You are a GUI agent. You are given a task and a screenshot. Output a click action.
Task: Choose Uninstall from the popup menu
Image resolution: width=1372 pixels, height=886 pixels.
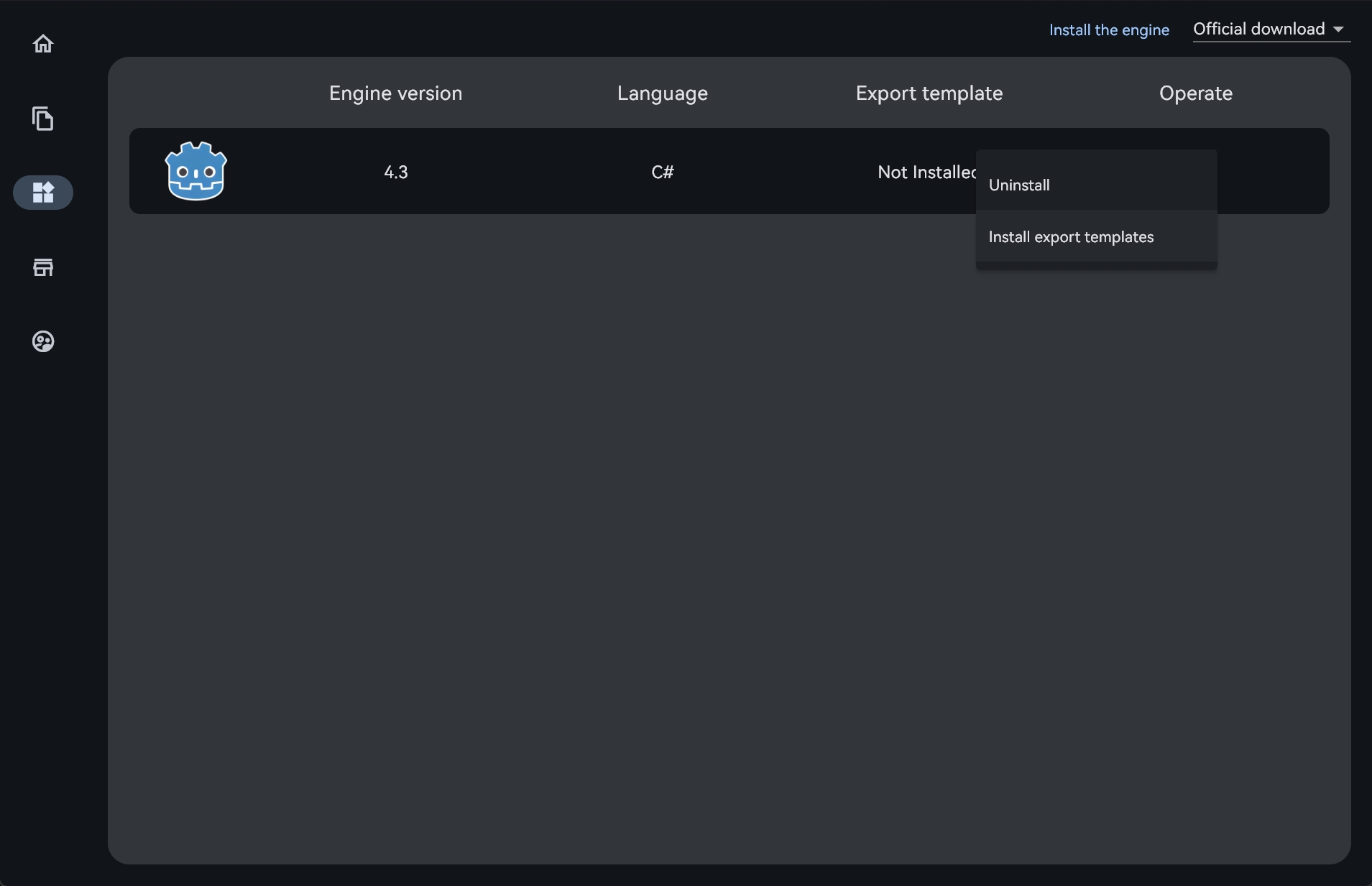click(1019, 185)
